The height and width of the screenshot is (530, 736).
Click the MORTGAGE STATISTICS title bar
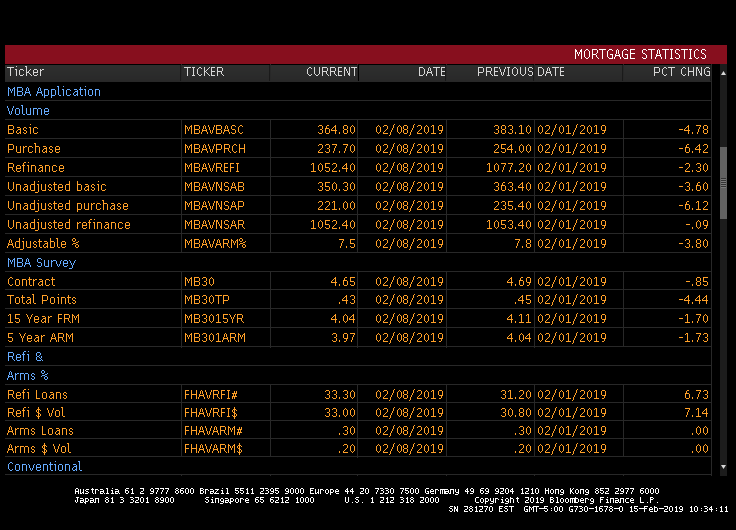(366, 54)
